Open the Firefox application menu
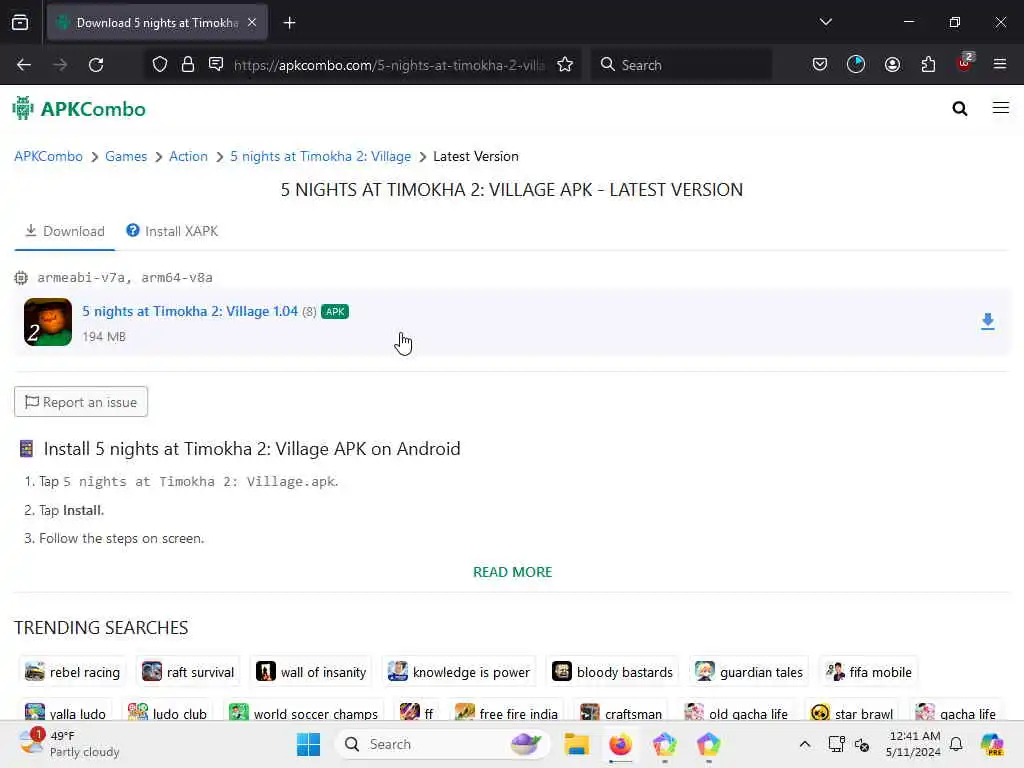Screen dimensions: 1024x768 (1000, 65)
